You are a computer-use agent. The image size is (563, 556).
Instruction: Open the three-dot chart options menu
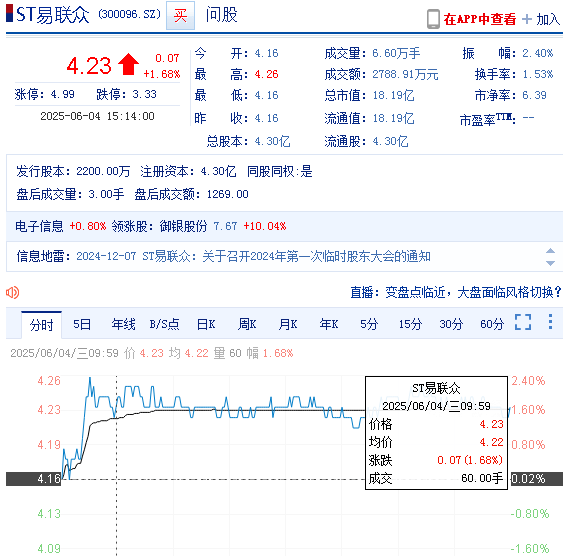(x=550, y=322)
